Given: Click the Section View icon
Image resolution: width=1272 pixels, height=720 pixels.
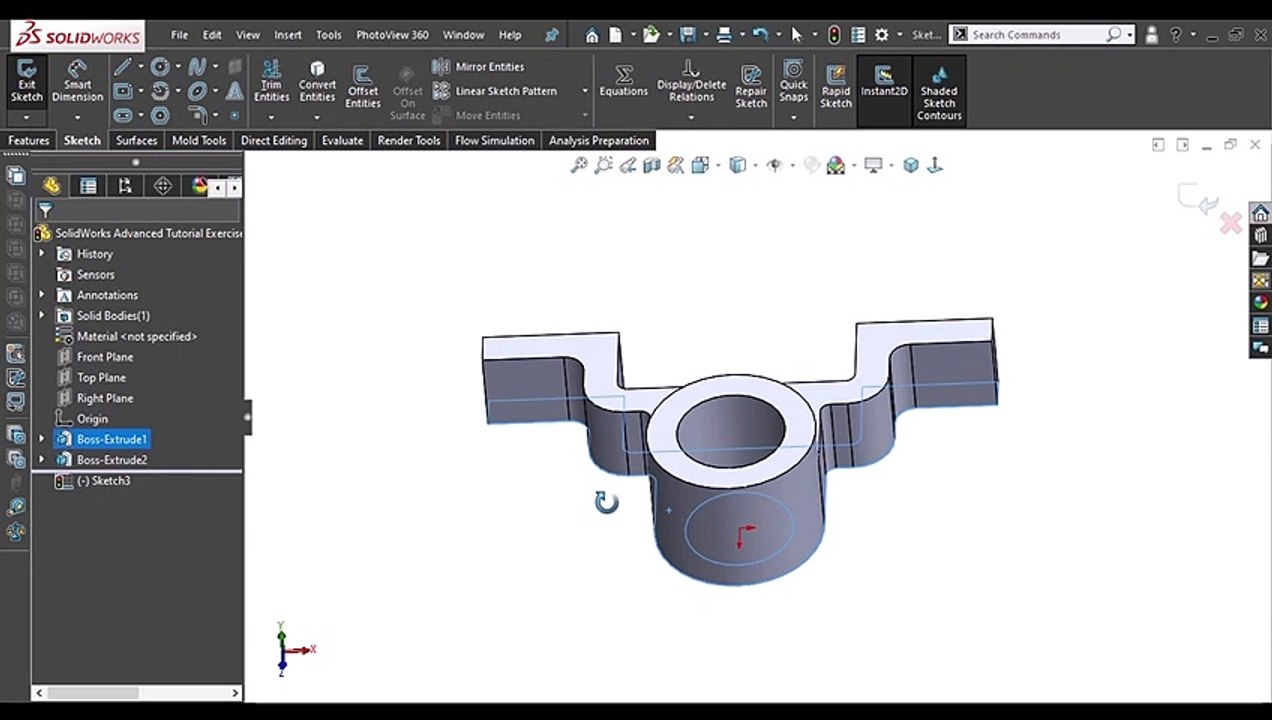Looking at the screenshot, I should click(652, 165).
